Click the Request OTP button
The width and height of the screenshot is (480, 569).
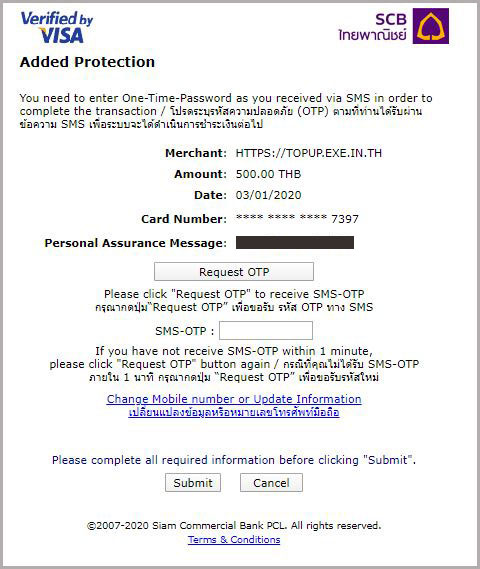click(x=234, y=272)
